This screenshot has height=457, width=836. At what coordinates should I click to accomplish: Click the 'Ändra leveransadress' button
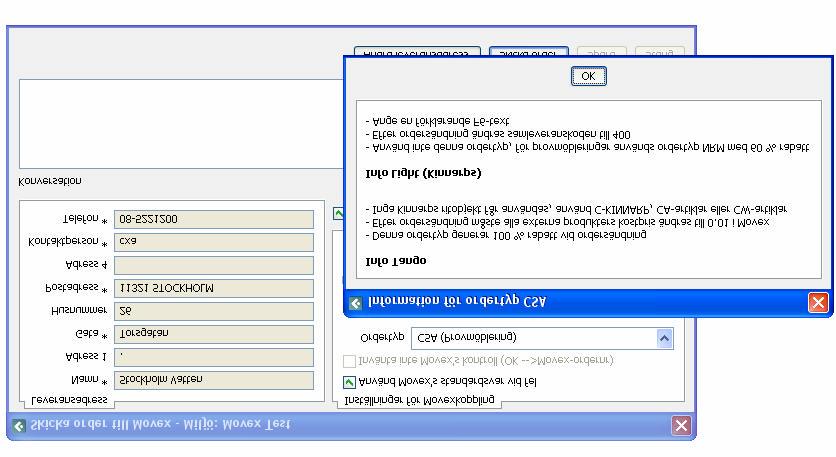tap(417, 52)
